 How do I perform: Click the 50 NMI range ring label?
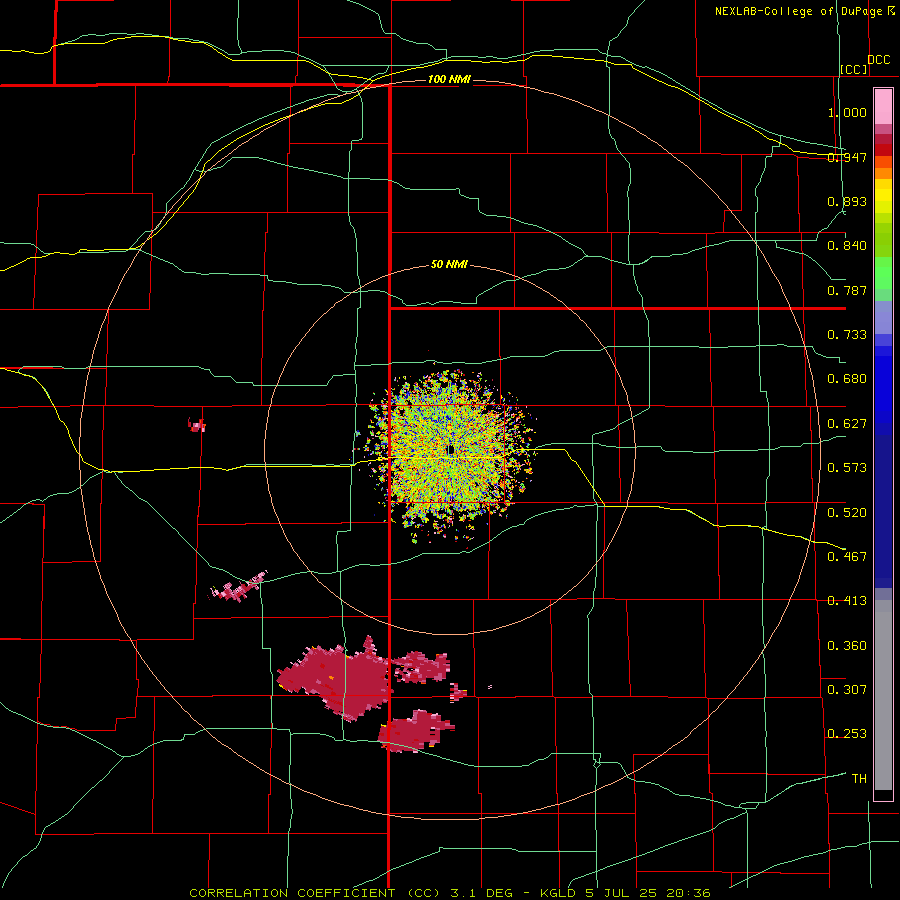(449, 264)
